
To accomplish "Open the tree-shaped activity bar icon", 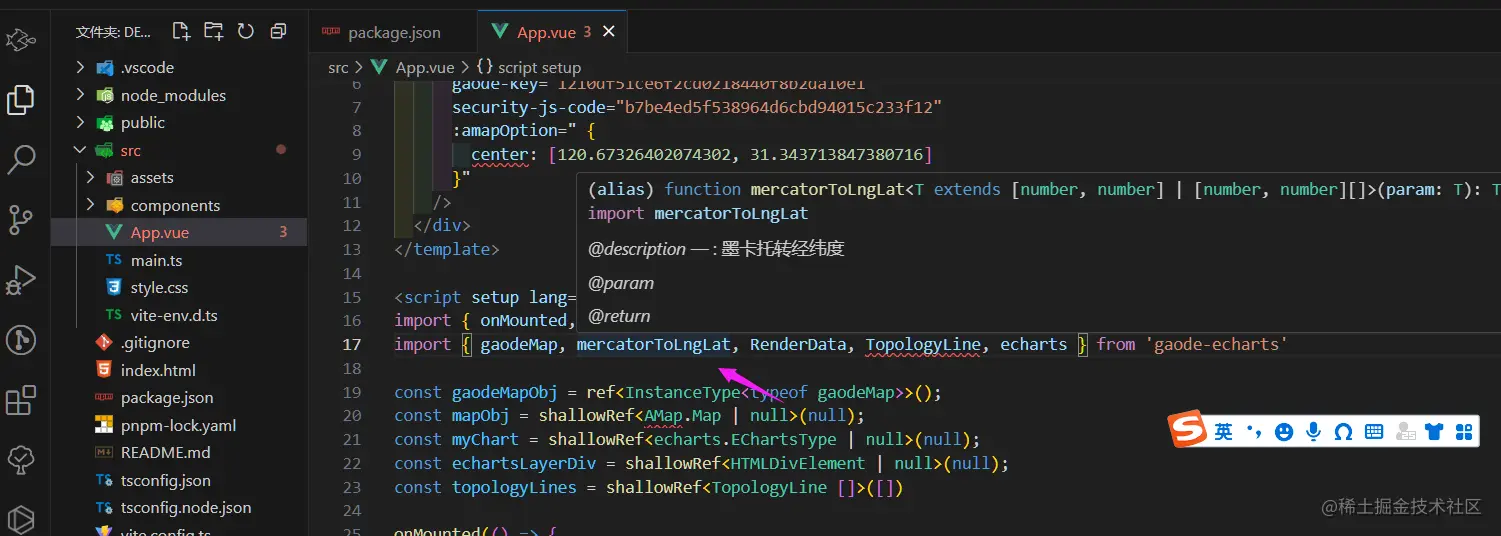I will click(21, 460).
